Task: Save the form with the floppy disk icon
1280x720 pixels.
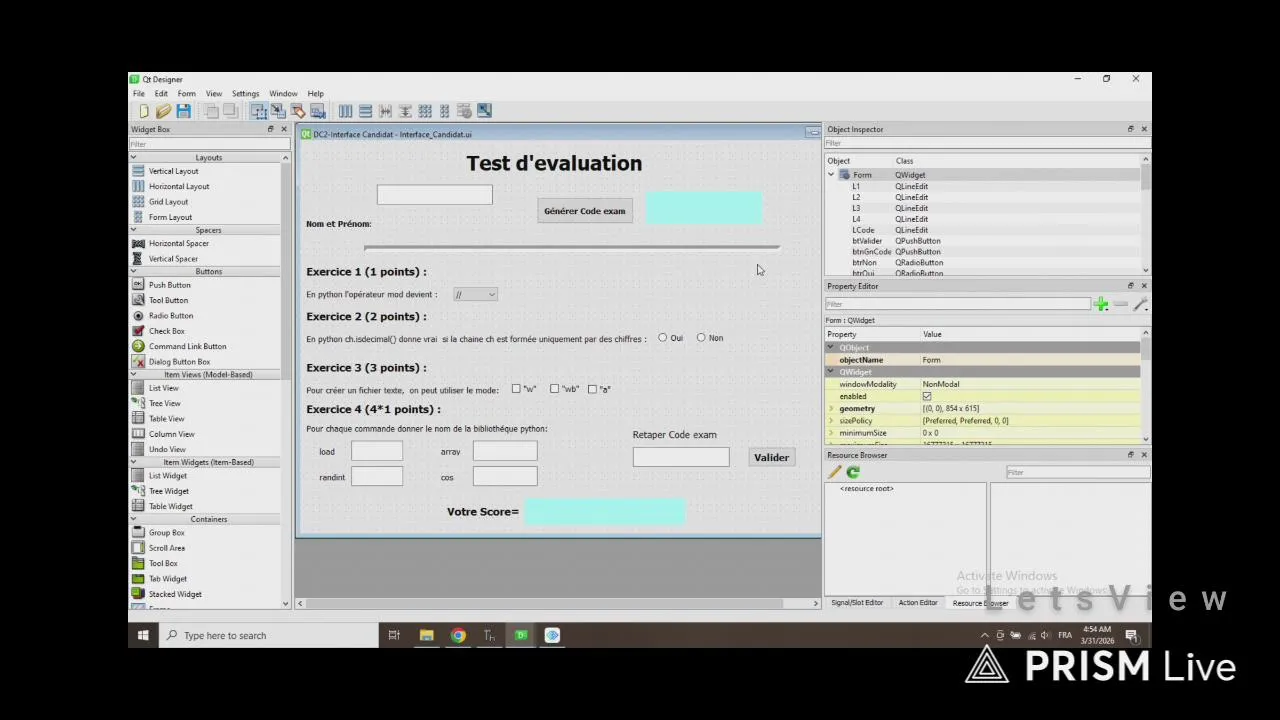Action: [x=183, y=111]
